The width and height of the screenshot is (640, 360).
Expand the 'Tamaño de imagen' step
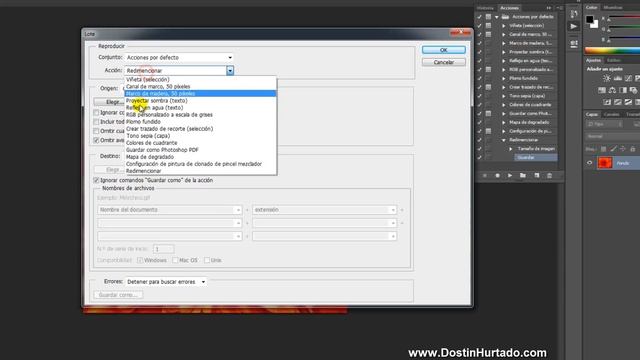point(511,149)
